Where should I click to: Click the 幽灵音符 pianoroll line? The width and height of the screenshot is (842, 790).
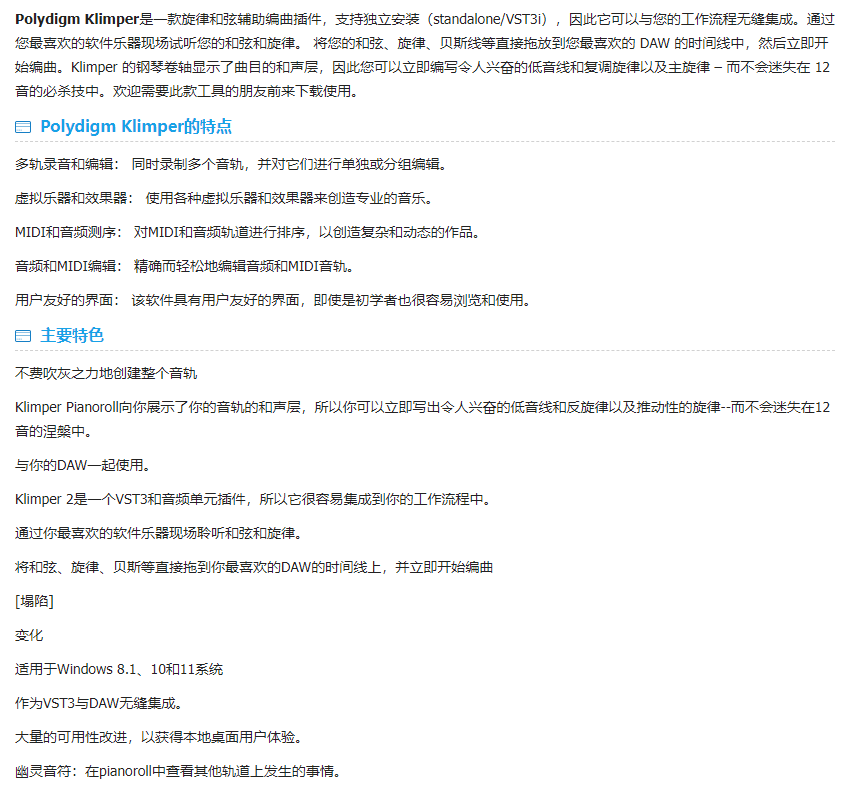(178, 771)
